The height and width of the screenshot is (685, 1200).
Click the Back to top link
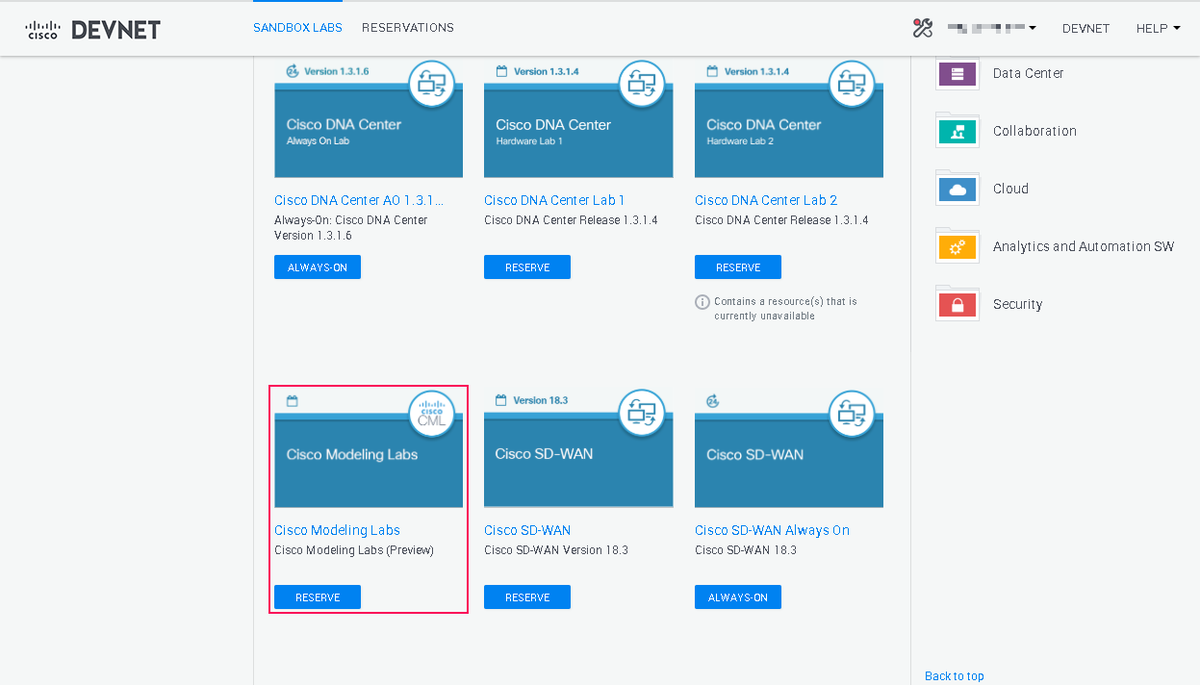pyautogui.click(x=954, y=676)
